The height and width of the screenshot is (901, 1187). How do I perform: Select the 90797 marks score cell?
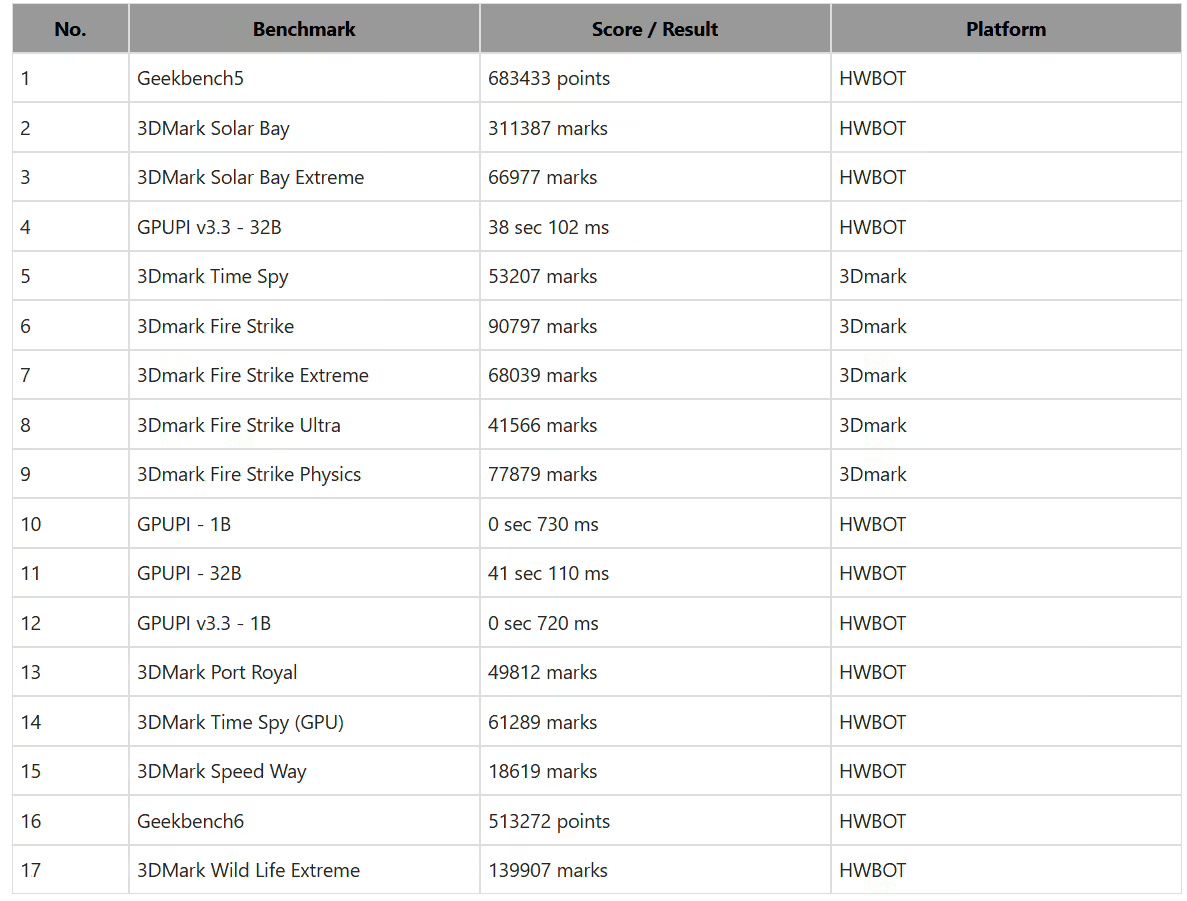point(542,327)
